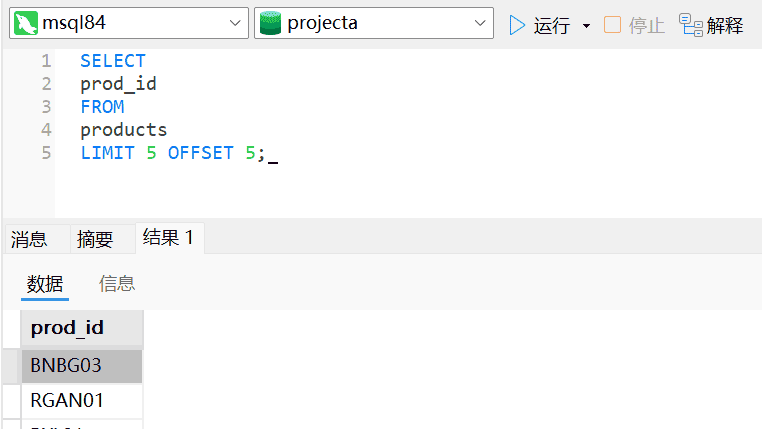The height and width of the screenshot is (429, 762).
Task: Click the green projecta database icon
Action: click(x=270, y=24)
